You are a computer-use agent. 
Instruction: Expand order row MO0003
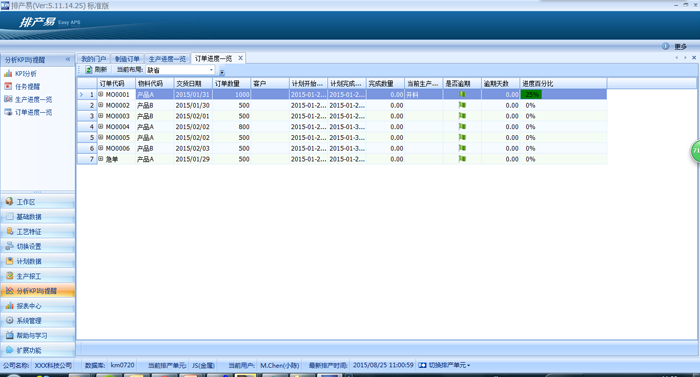click(101, 116)
